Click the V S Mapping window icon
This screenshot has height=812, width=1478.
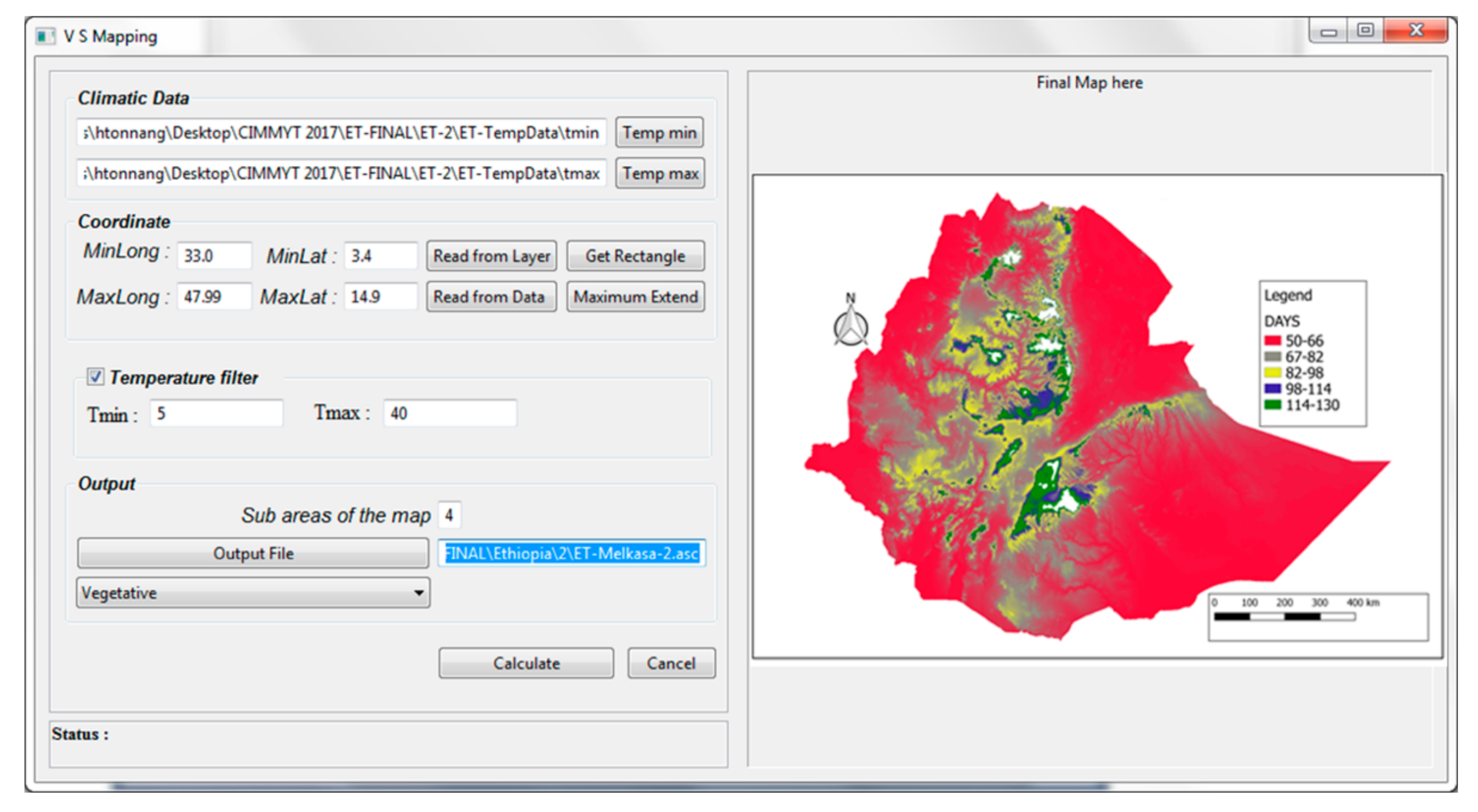45,36
